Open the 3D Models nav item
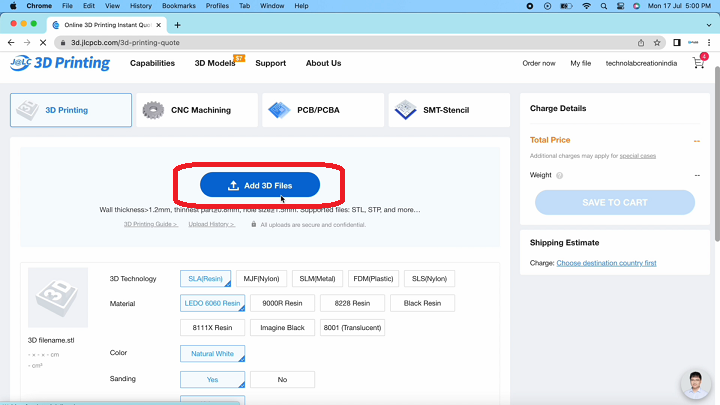Viewport: 720px width, 405px height. click(x=215, y=63)
